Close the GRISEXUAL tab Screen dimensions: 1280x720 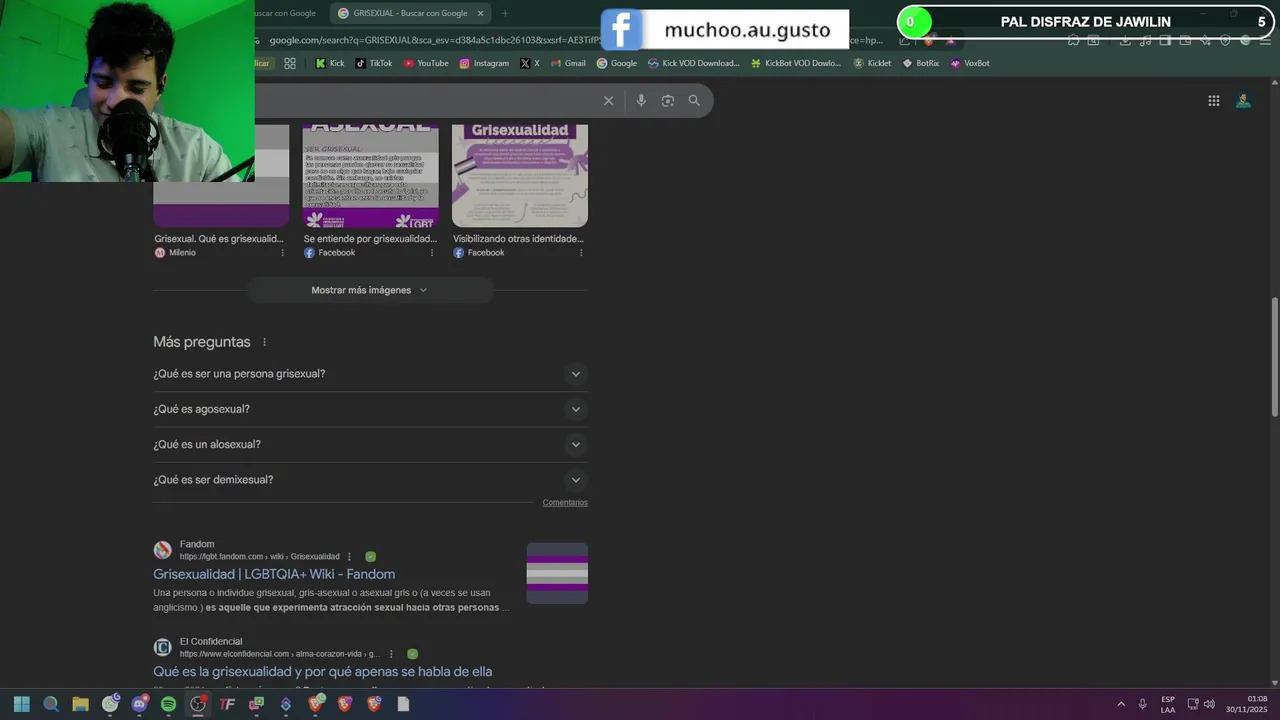480,13
